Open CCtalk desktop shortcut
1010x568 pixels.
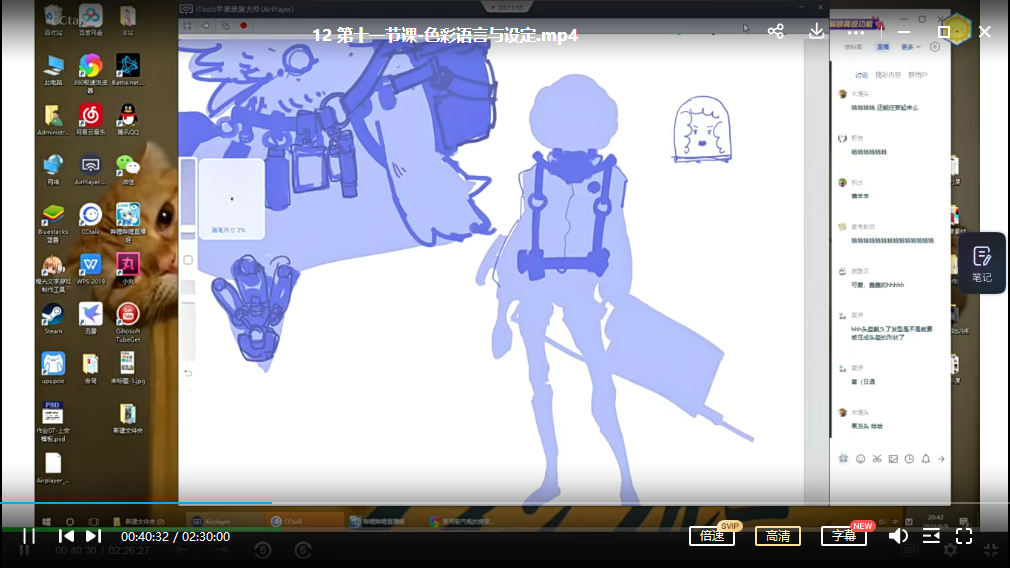tap(90, 220)
